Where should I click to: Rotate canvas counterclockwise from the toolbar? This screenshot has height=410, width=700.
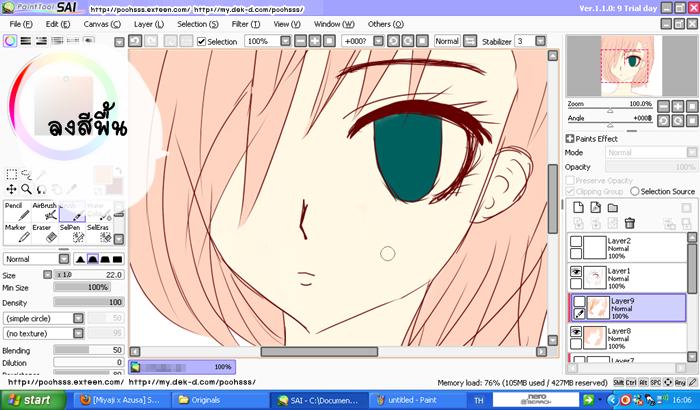(x=393, y=41)
